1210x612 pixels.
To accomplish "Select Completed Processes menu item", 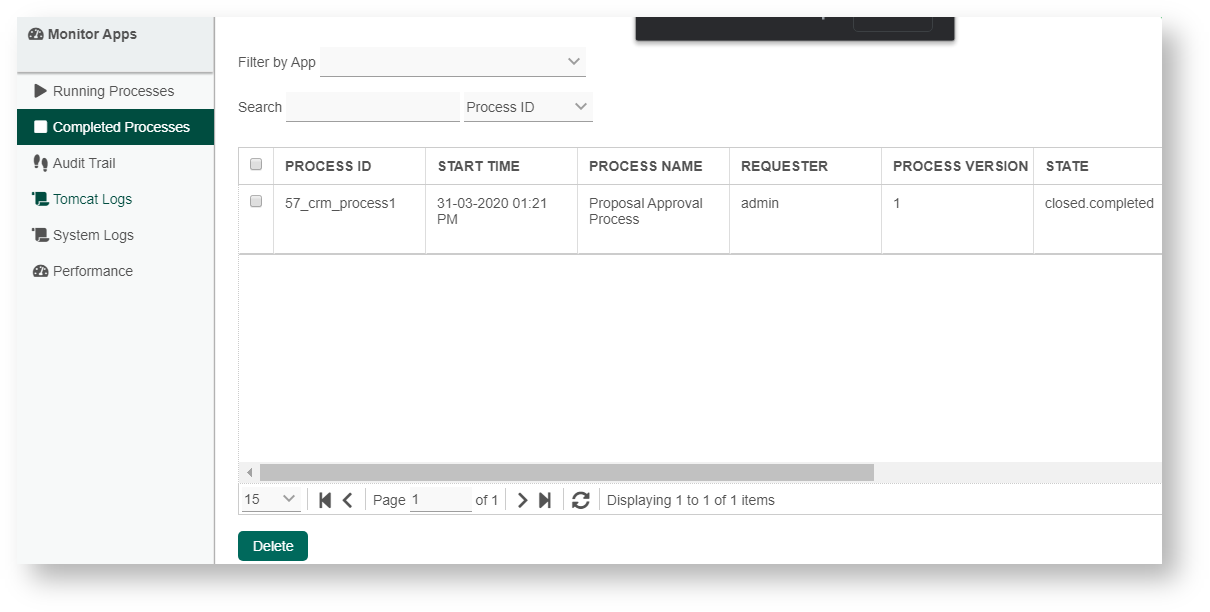I will coord(115,127).
